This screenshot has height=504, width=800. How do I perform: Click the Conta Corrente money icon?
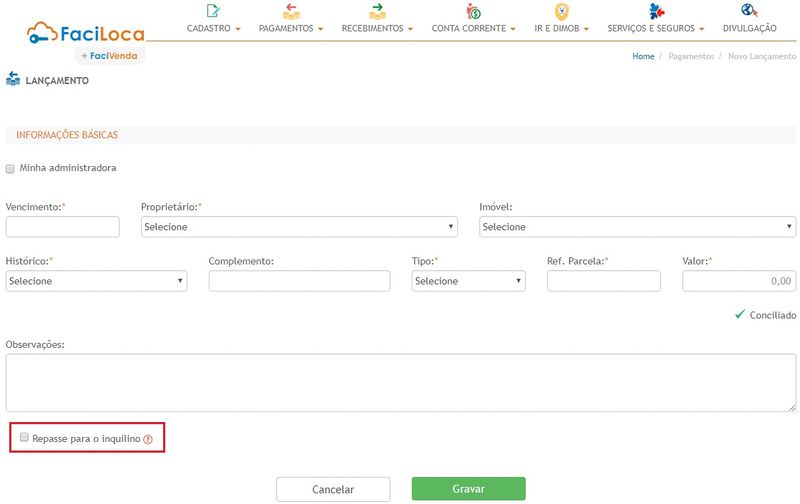click(x=473, y=11)
